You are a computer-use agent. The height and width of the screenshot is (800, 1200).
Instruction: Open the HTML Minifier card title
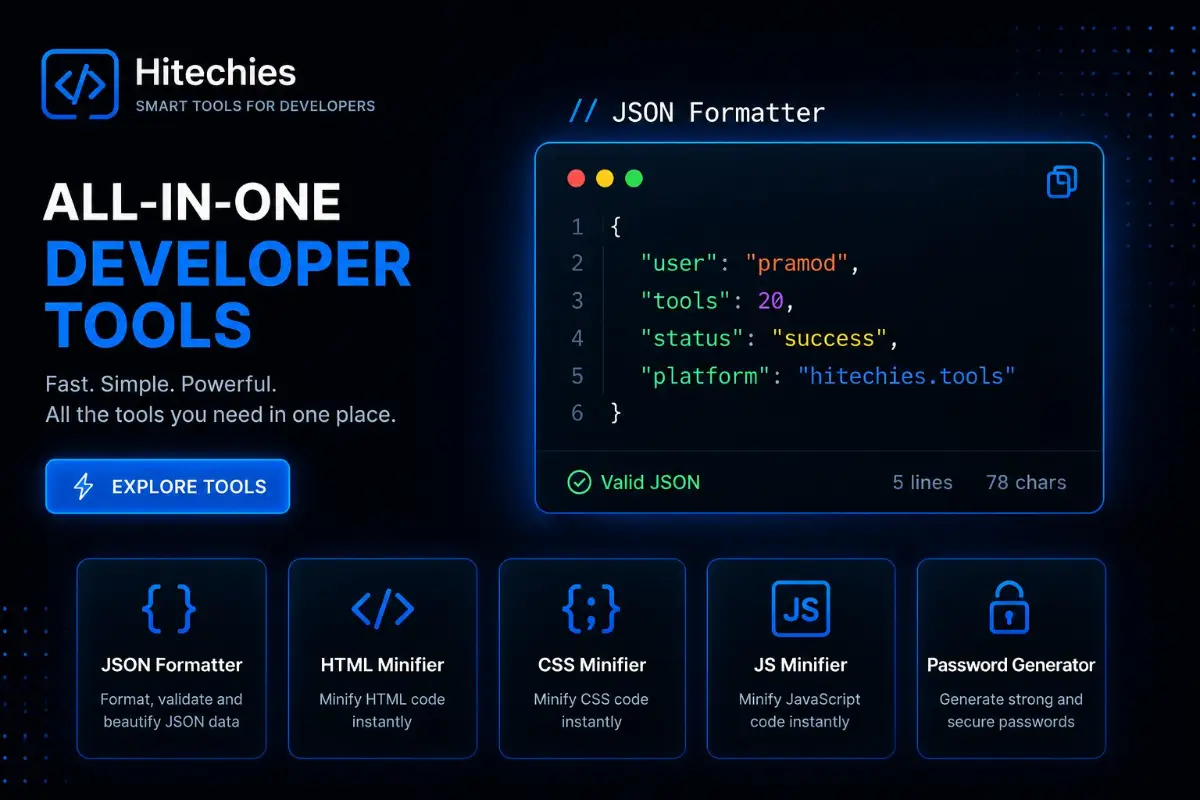[382, 665]
